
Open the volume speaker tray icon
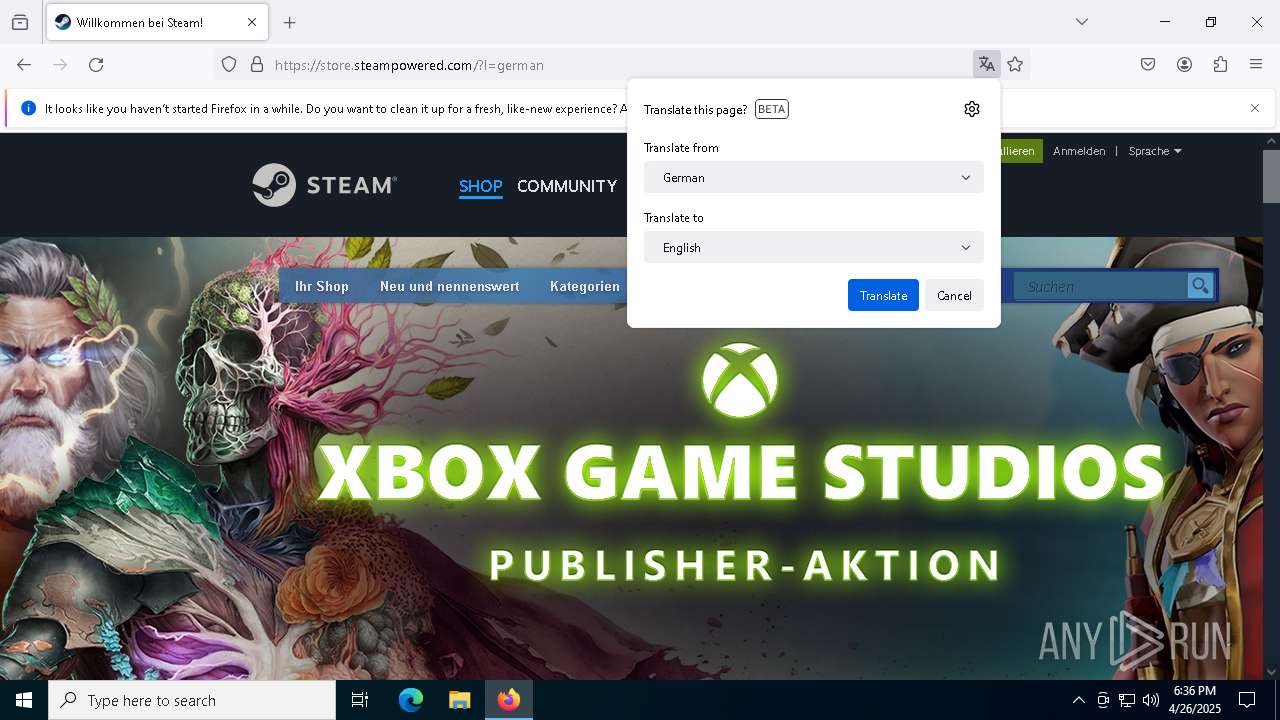coord(1151,700)
